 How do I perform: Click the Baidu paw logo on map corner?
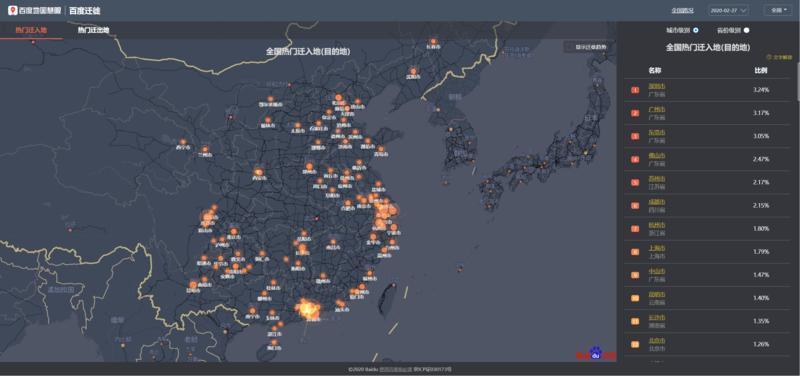(x=595, y=354)
